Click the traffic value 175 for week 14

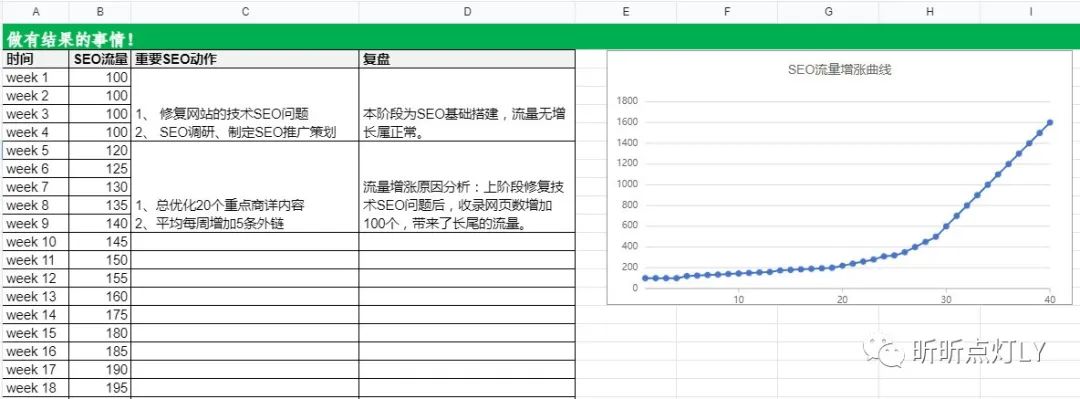pos(101,315)
